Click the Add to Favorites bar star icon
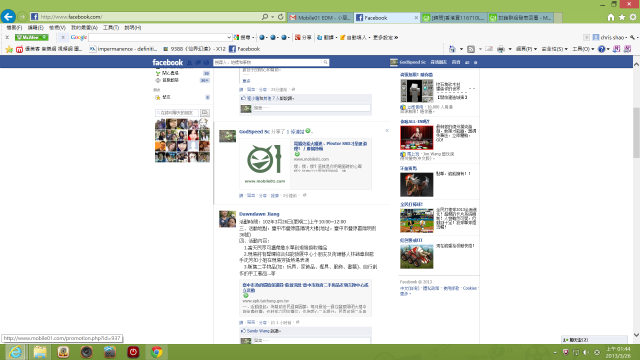 (x=9, y=49)
